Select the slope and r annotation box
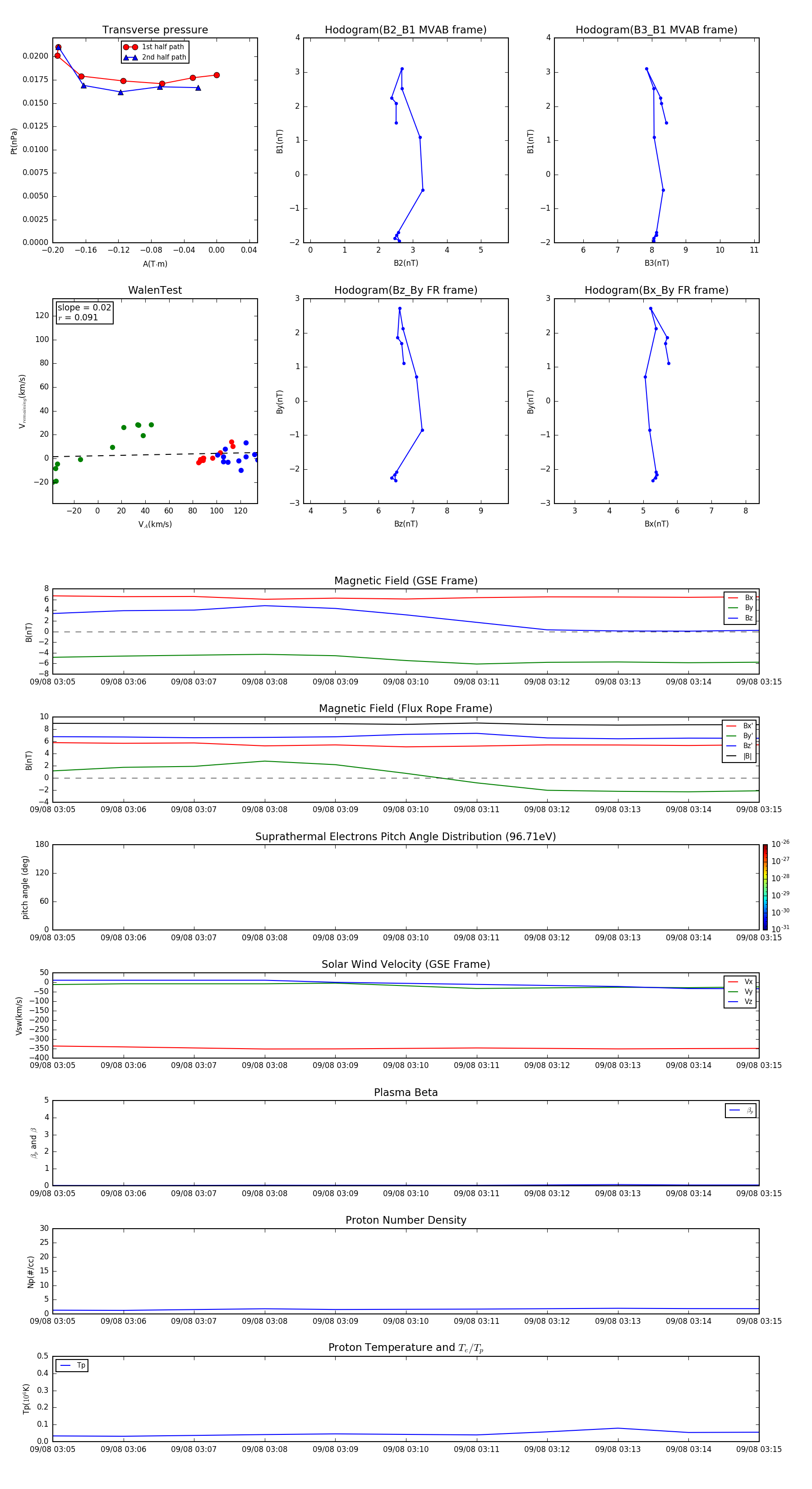Image resolution: width=812 pixels, height=1489 pixels. (84, 312)
